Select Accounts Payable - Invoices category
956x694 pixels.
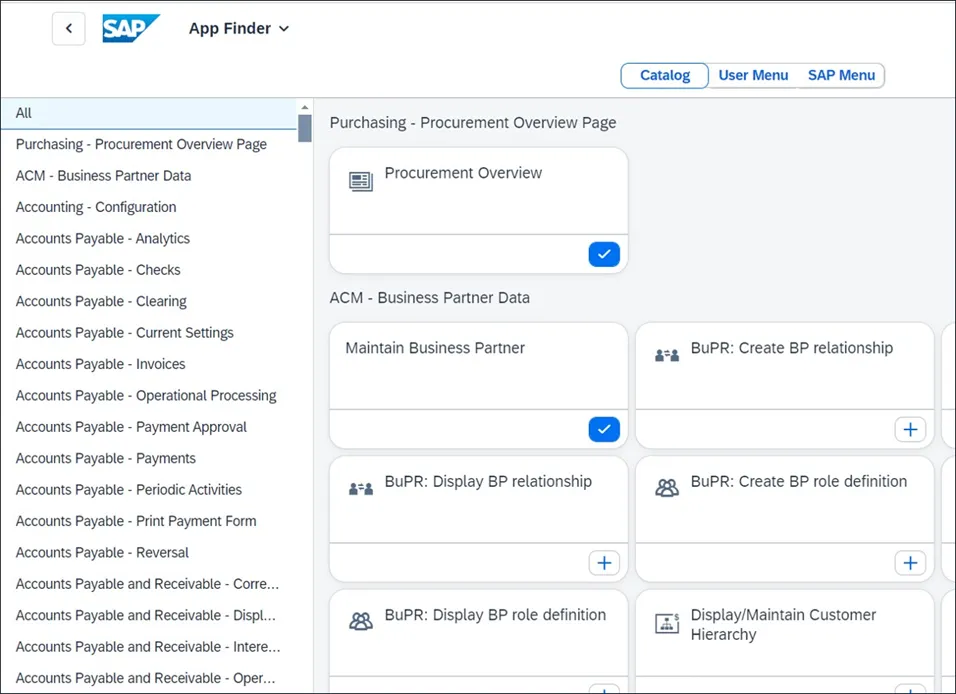tap(149, 365)
